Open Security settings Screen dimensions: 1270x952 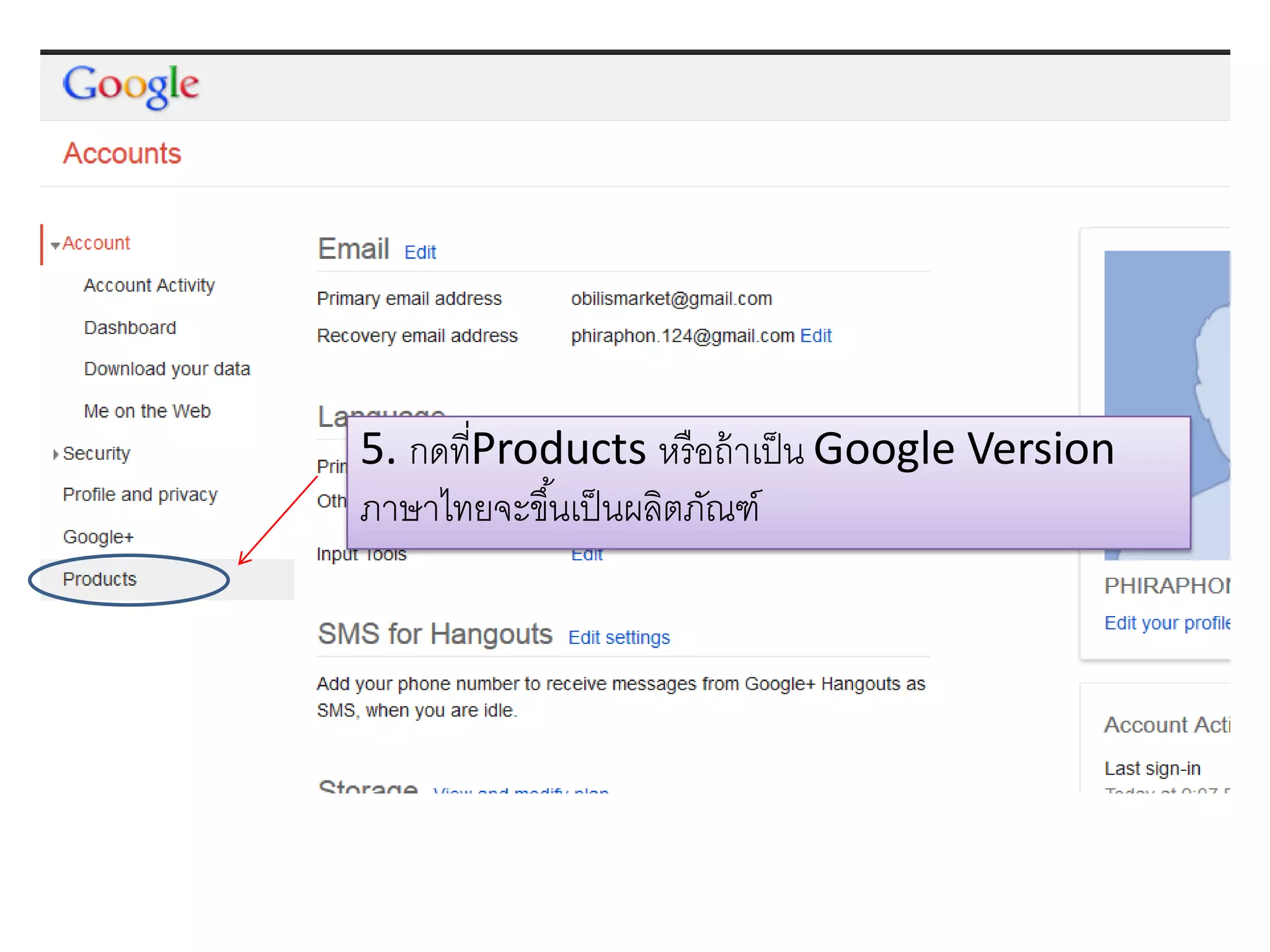pyautogui.click(x=97, y=453)
